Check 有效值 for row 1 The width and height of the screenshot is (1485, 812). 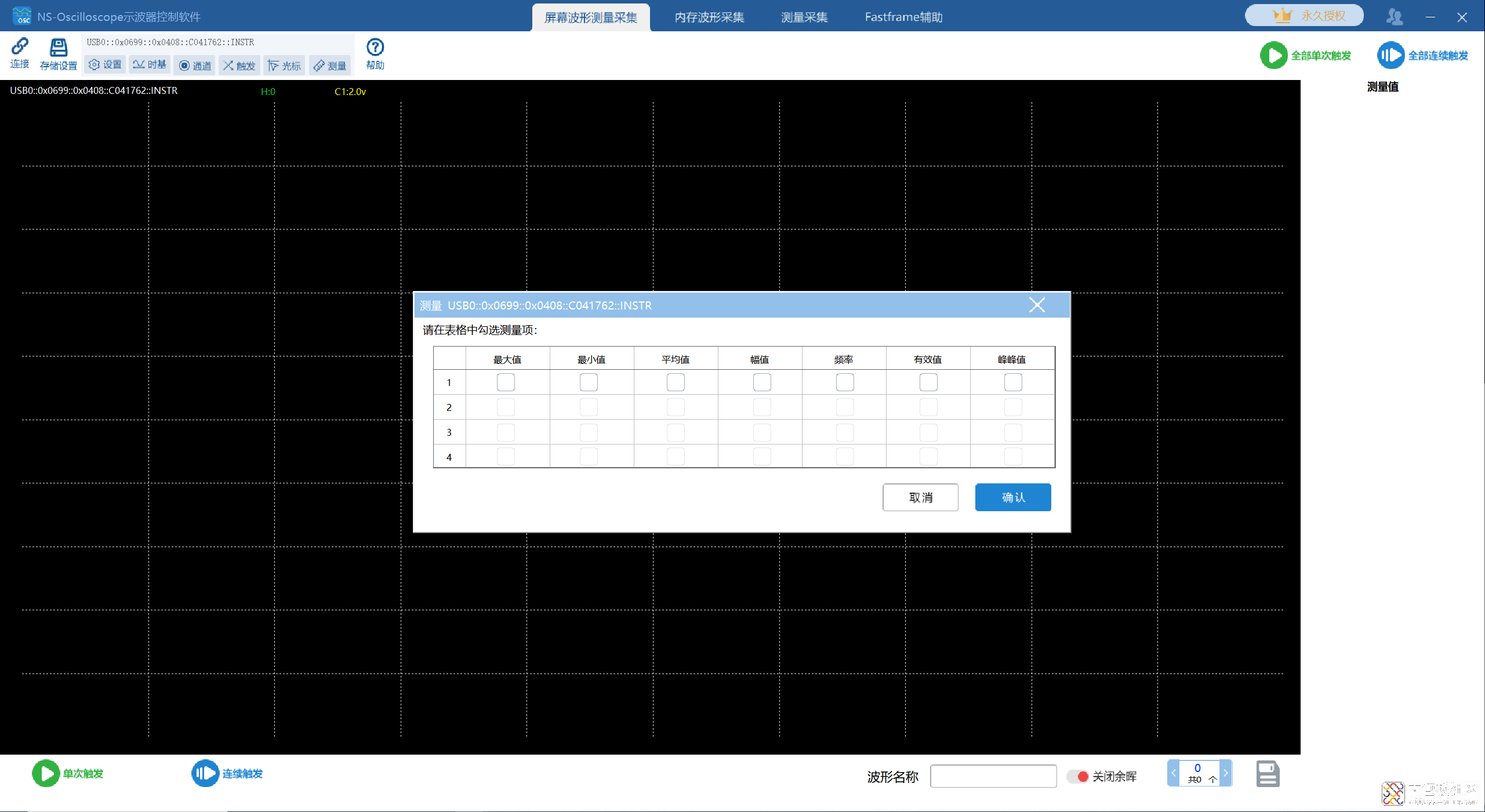928,383
